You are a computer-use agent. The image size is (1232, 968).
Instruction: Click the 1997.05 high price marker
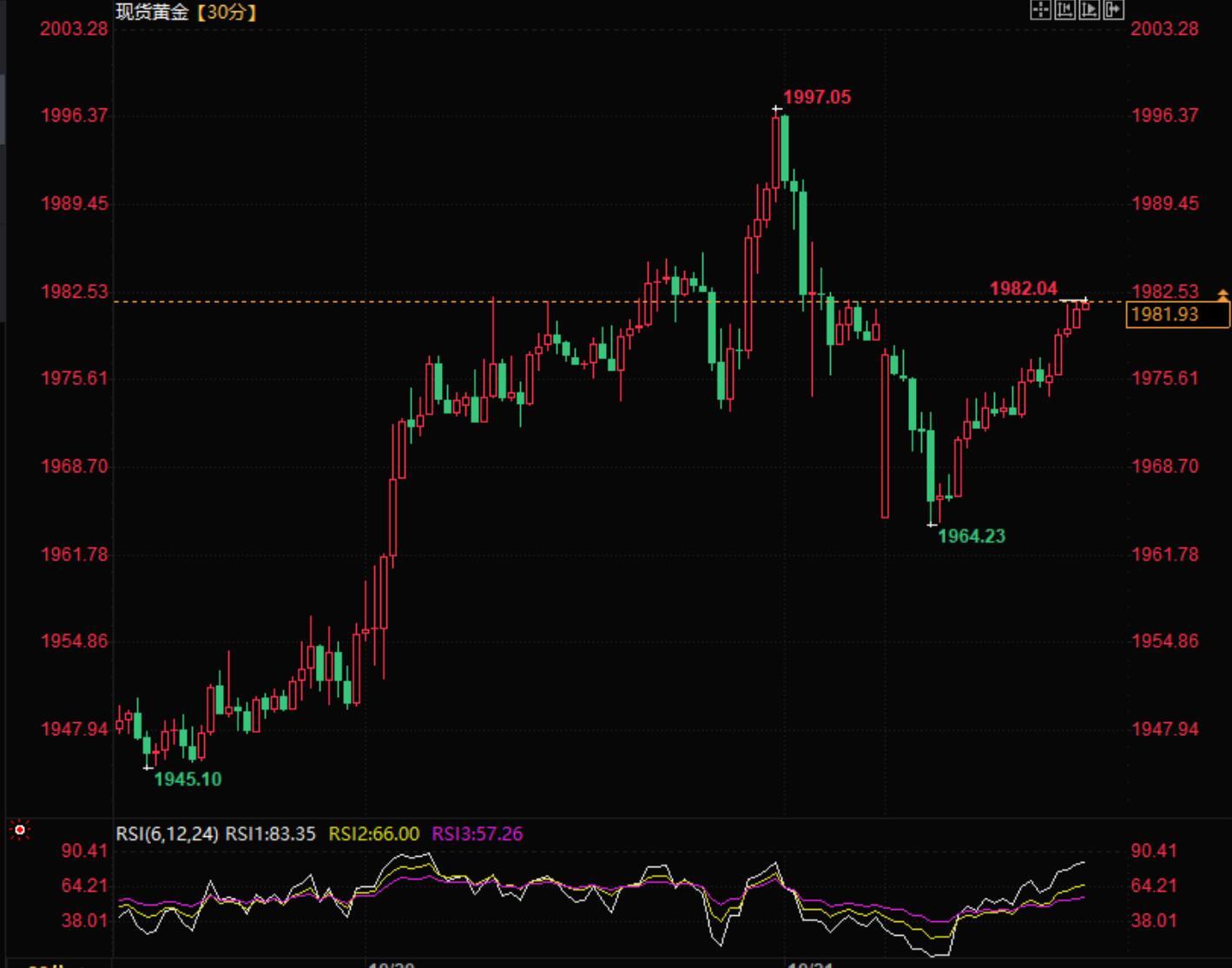click(x=817, y=97)
